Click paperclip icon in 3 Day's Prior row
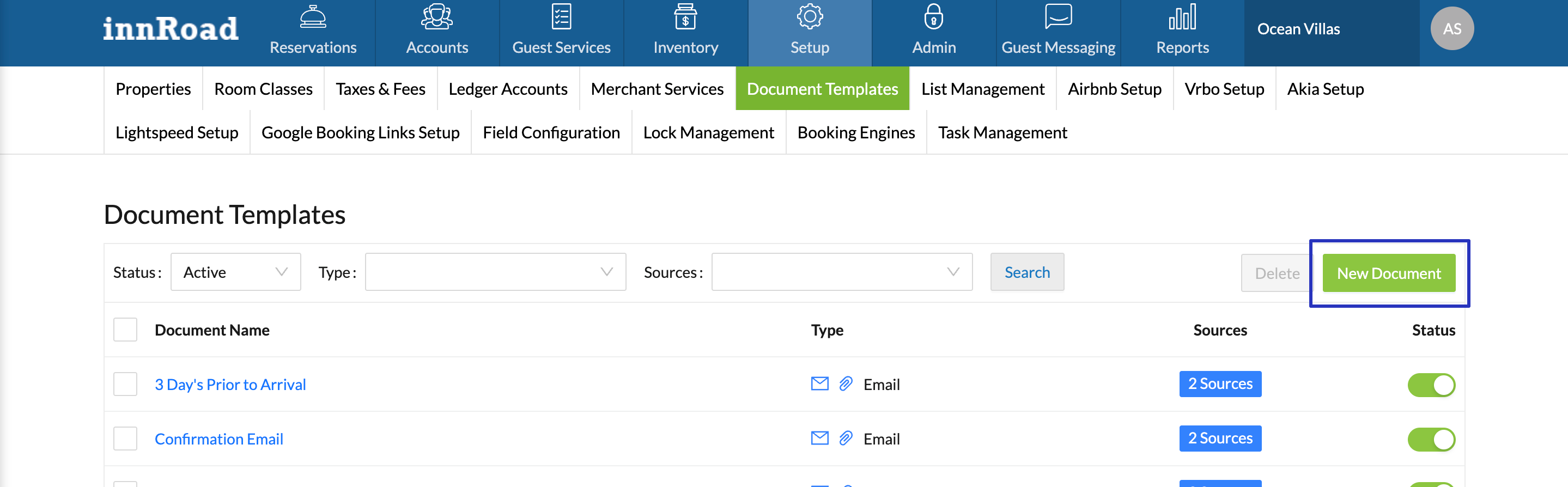Viewport: 1568px width, 487px height. point(846,383)
